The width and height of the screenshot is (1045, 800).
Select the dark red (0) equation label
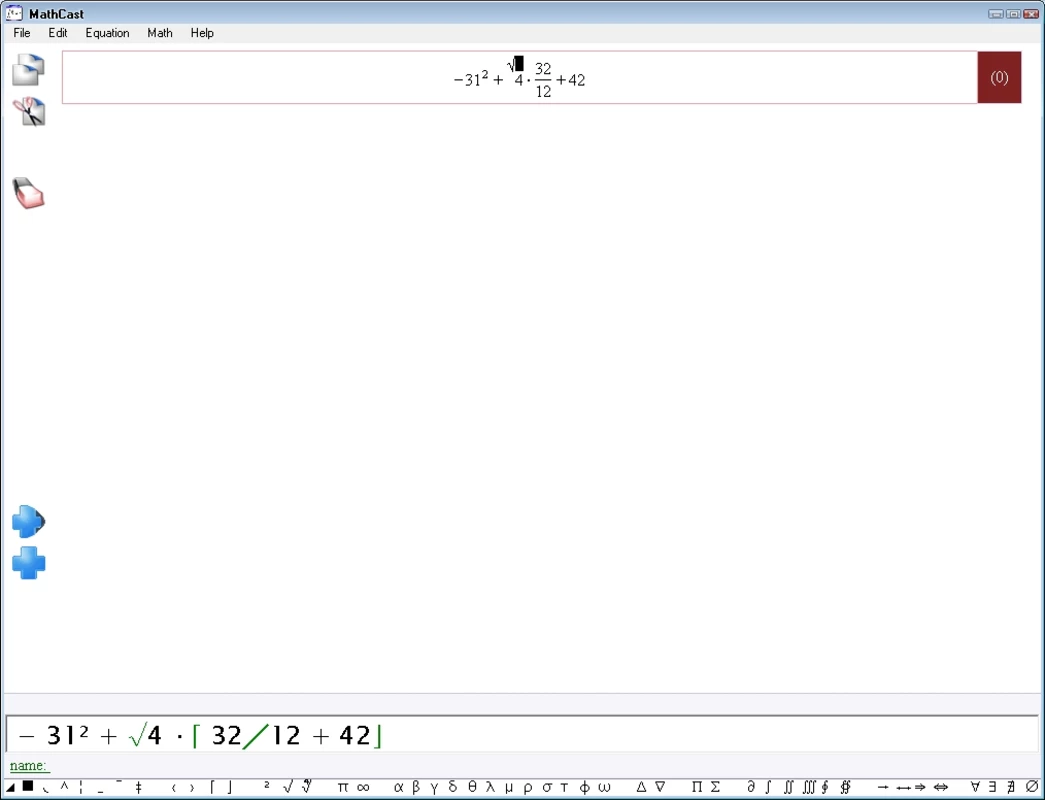click(999, 77)
